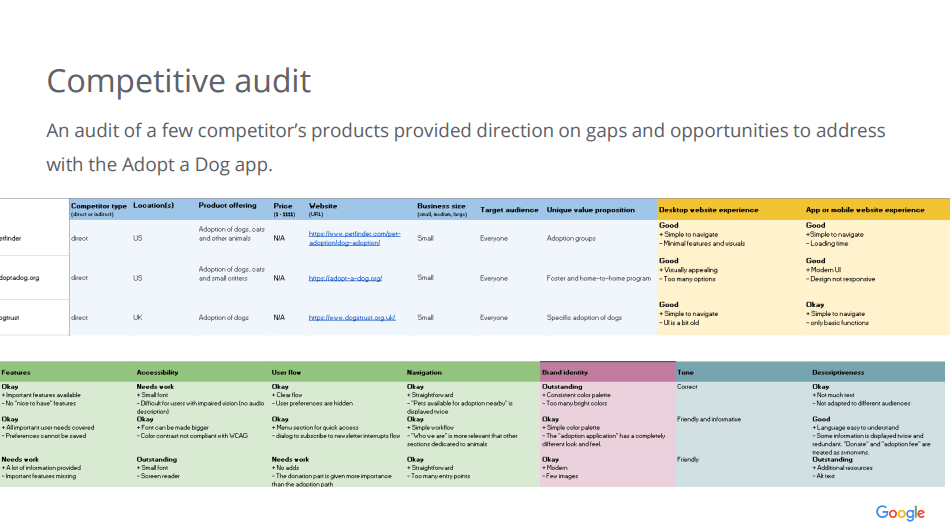Image resolution: width=950 pixels, height=527 pixels.
Task: Click the Competitive audit slide title
Action: click(179, 80)
